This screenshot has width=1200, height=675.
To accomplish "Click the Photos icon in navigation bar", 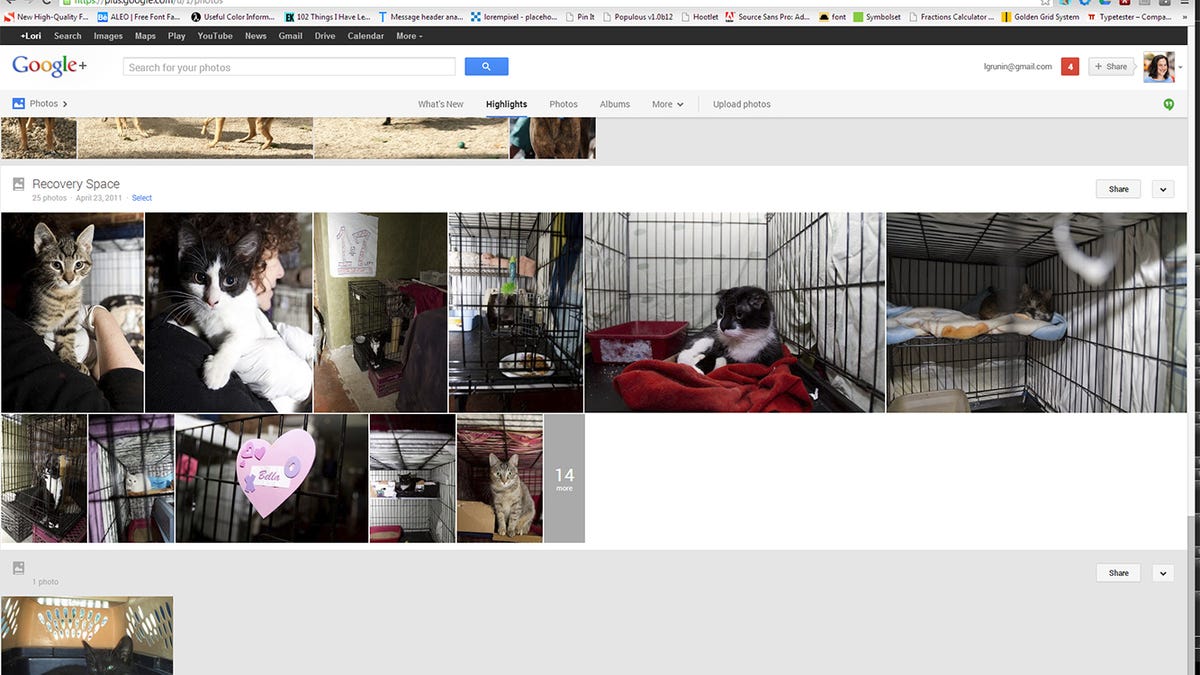I will 18,103.
